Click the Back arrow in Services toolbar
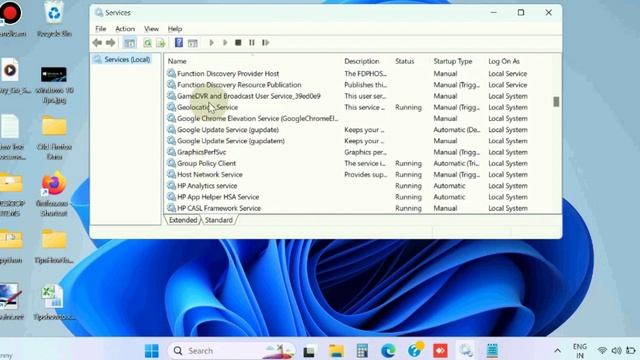Viewport: 640px width, 360px height. click(x=97, y=42)
